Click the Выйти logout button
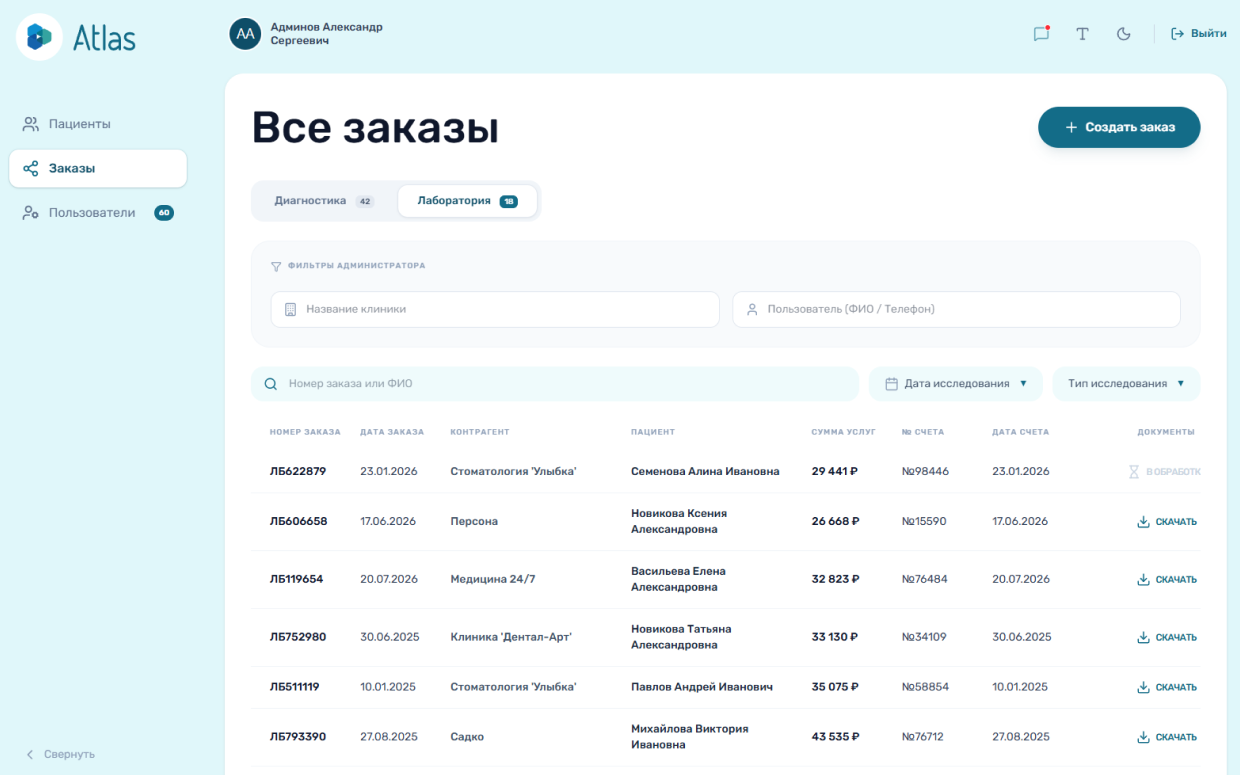Image resolution: width=1240 pixels, height=775 pixels. 1198,33
